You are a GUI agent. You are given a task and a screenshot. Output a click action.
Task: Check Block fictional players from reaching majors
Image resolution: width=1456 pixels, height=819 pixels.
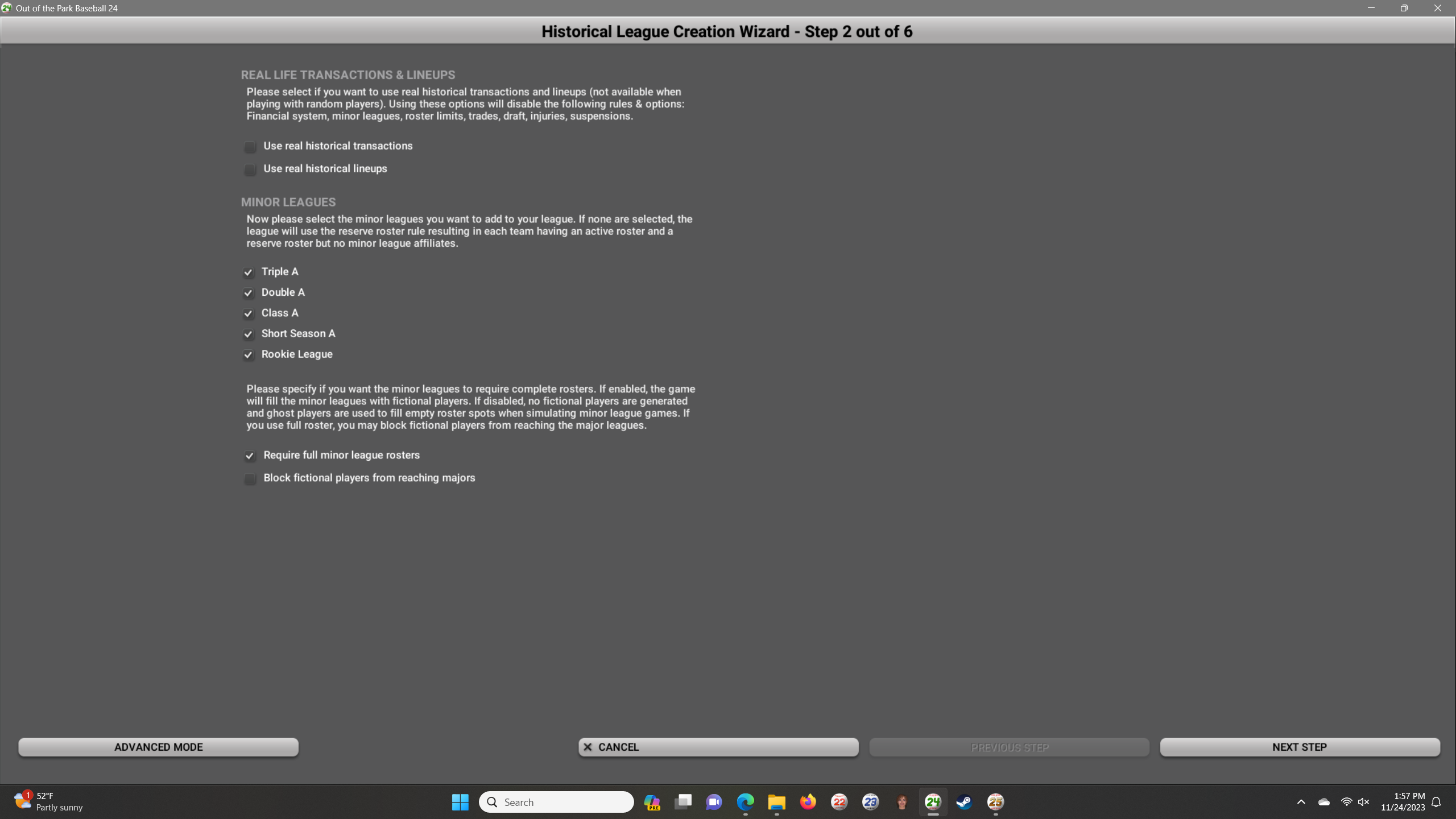pos(250,479)
